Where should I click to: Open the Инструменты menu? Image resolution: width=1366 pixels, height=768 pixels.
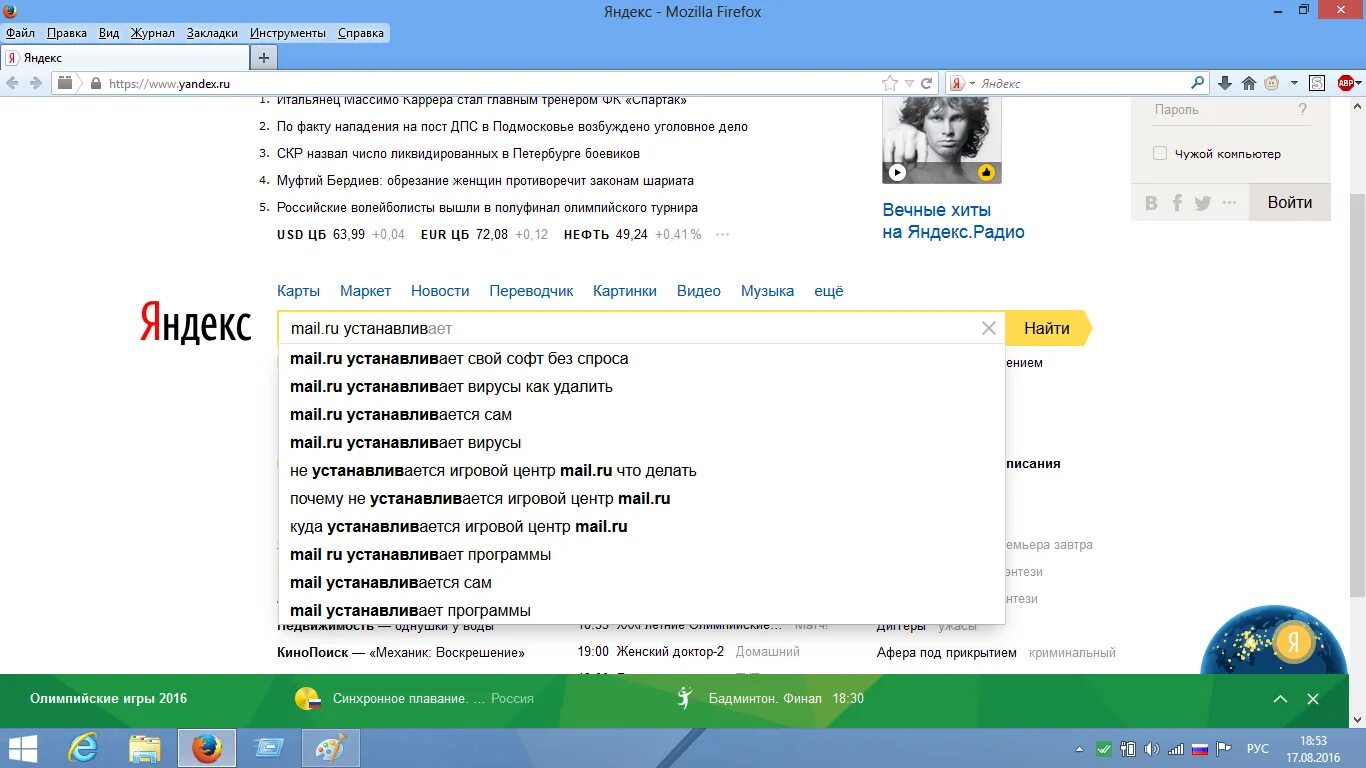click(x=288, y=33)
